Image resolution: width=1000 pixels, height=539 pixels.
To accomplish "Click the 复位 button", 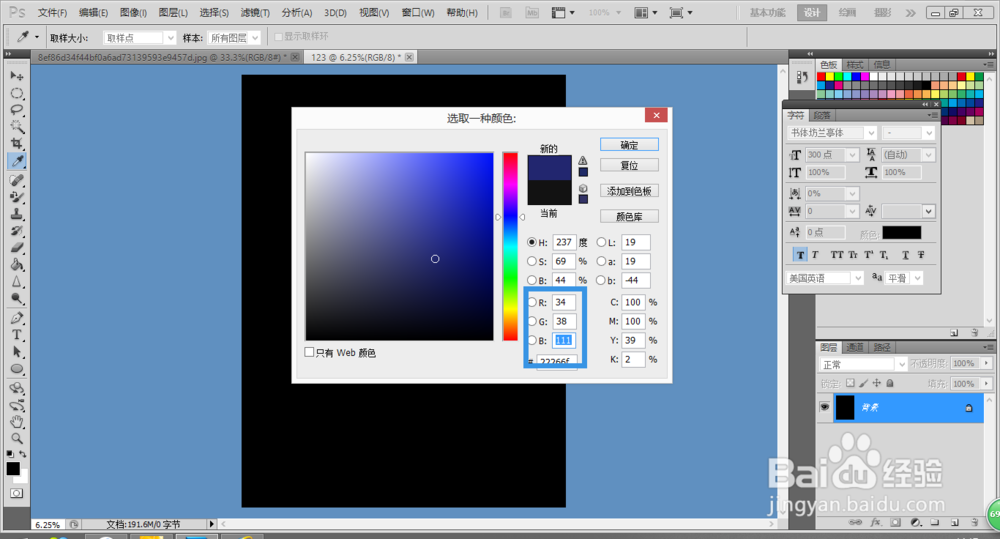I will [x=629, y=165].
